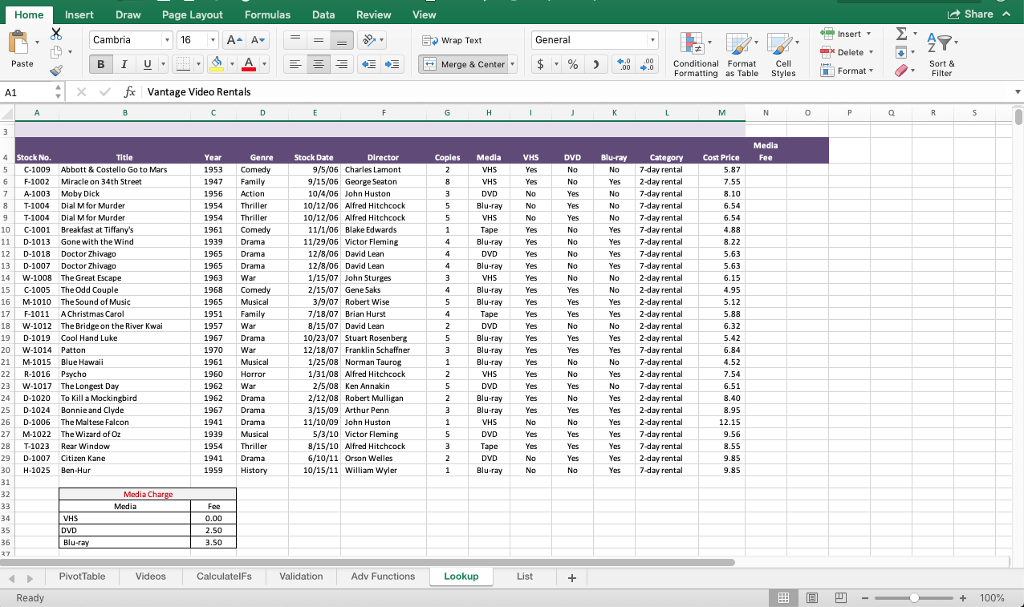
Task: Click the Zoom in plus button
Action: click(963, 598)
